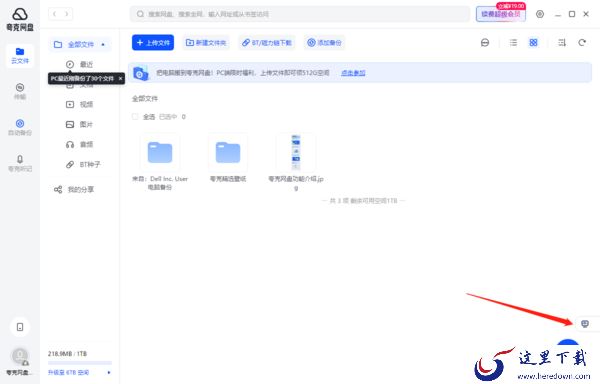Click the 全部文件 breadcrumb heading
The image size is (600, 384).
click(145, 99)
